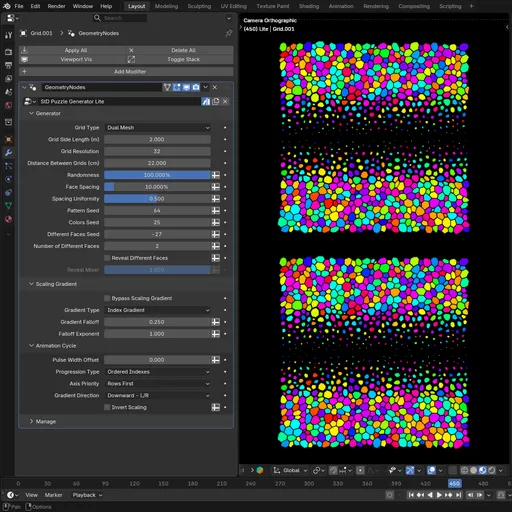
Task: Play the animation forward
Action: point(439,495)
